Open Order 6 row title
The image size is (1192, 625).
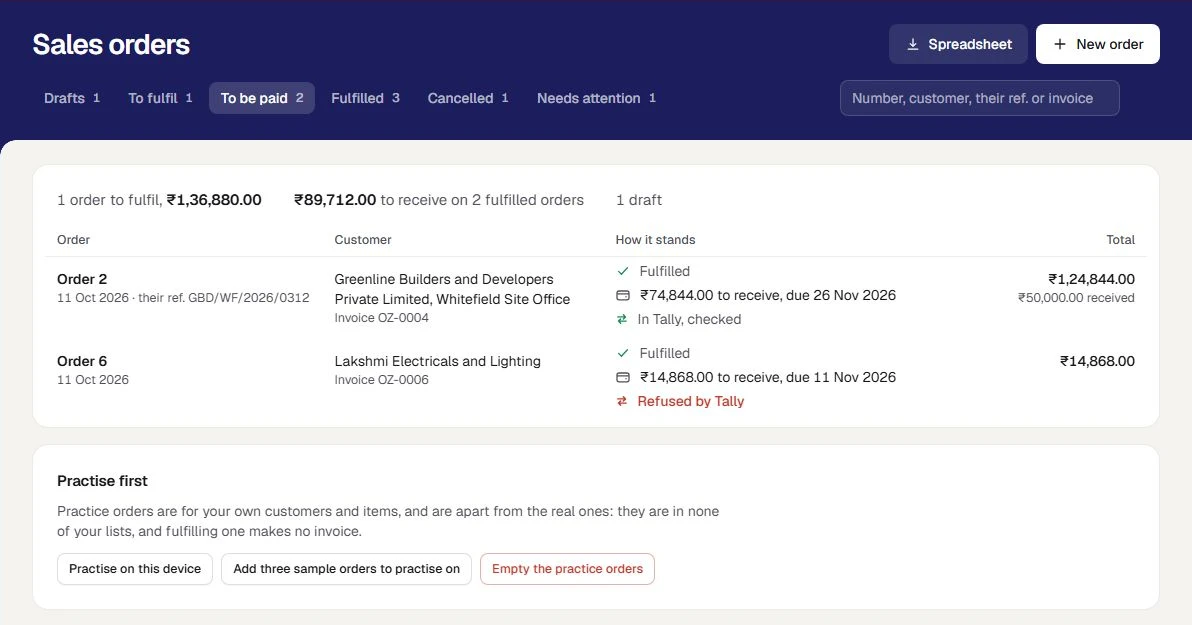tap(82, 361)
